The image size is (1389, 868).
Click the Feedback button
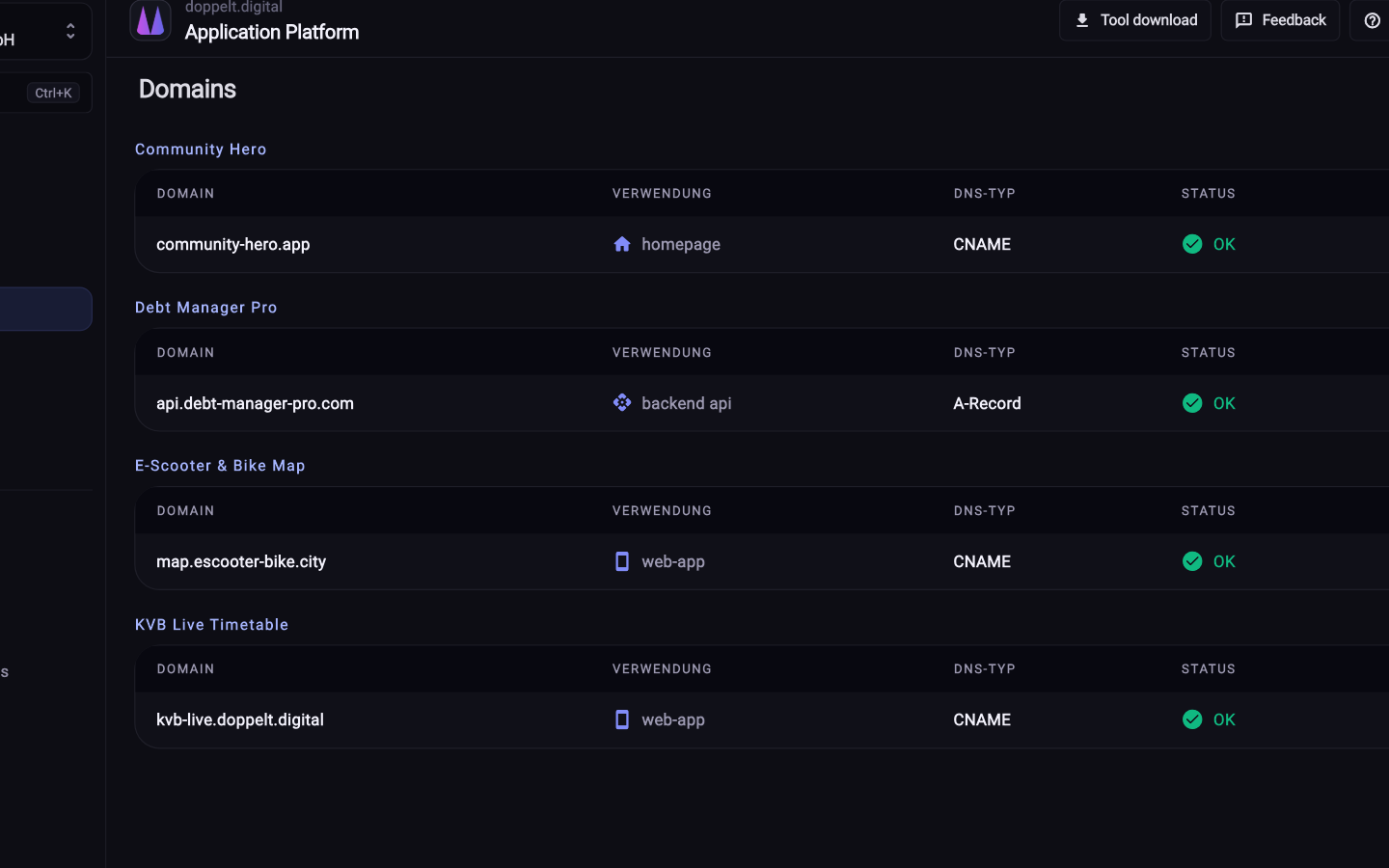point(1280,20)
